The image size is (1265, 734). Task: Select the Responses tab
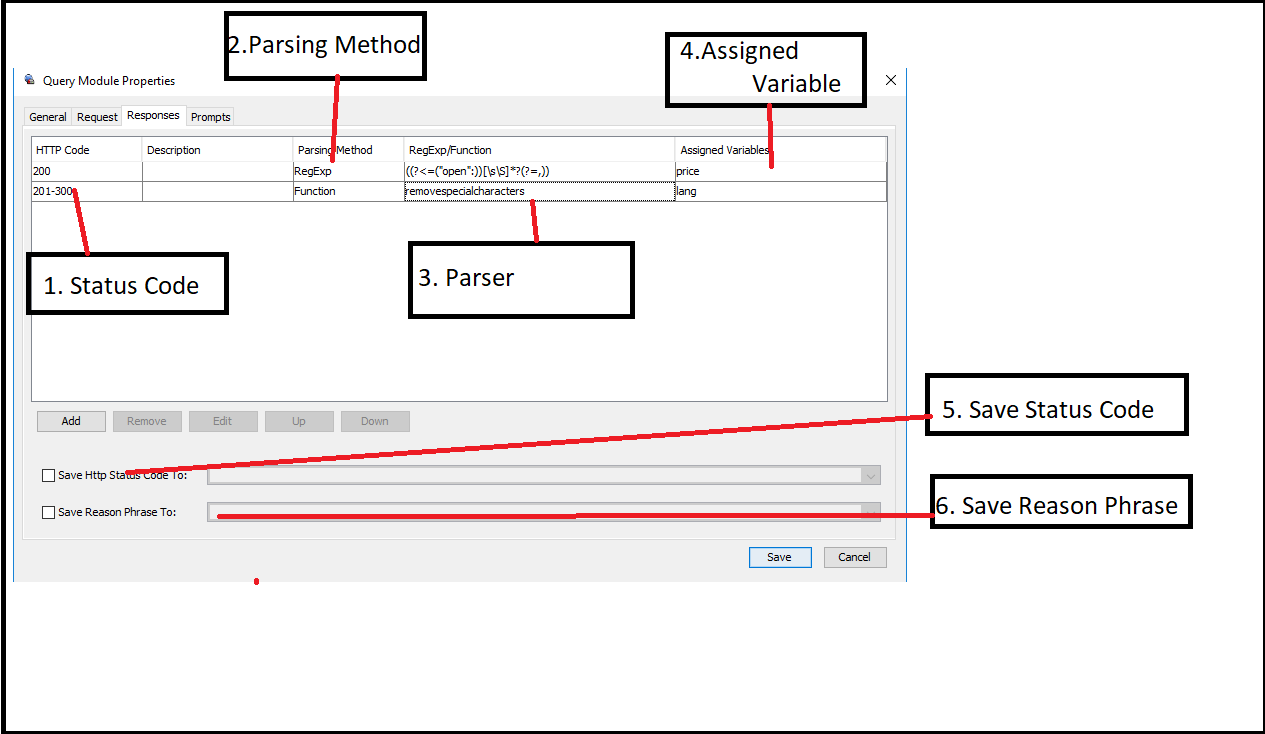click(x=153, y=115)
